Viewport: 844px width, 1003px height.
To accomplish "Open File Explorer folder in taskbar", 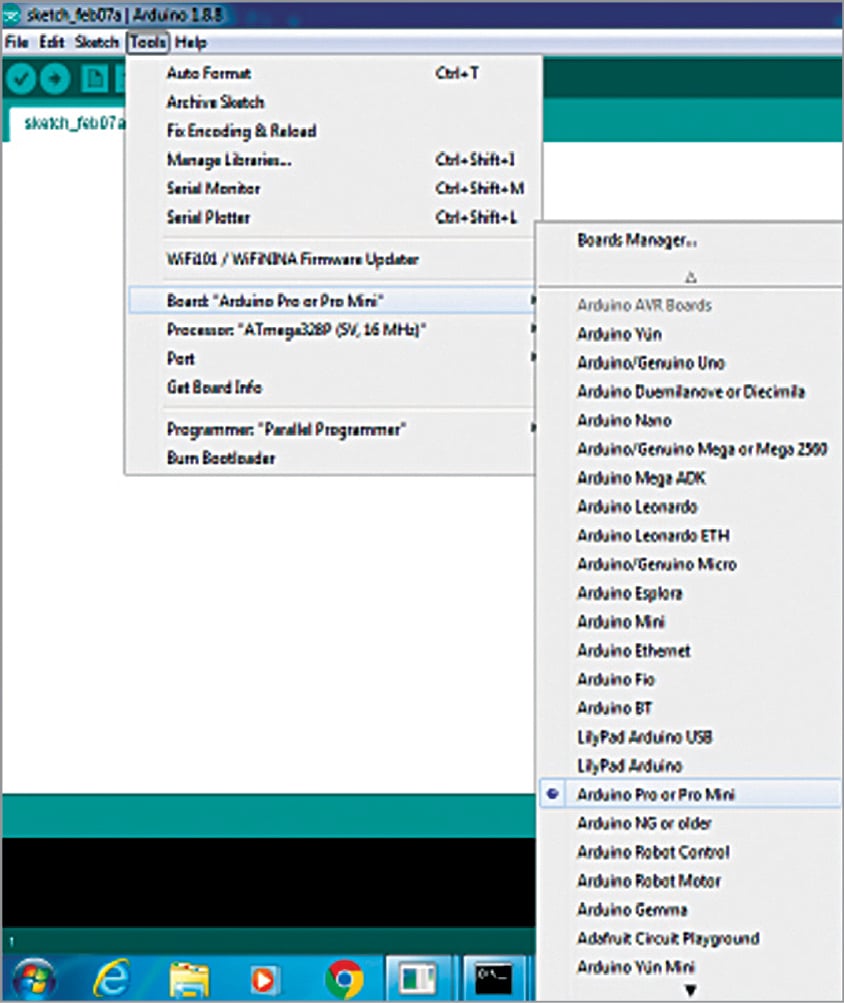I will 188,977.
